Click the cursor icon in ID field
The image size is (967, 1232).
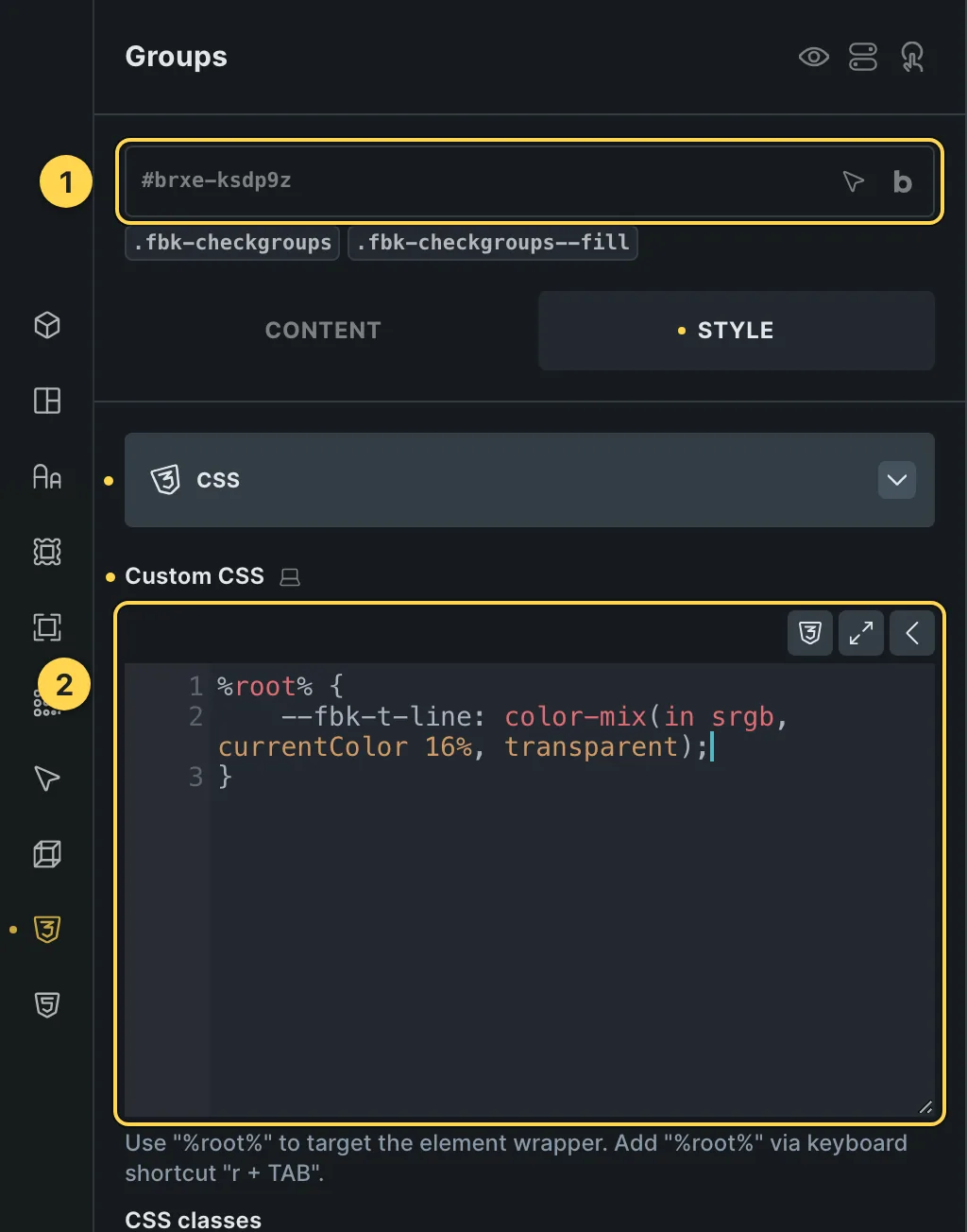(x=853, y=181)
